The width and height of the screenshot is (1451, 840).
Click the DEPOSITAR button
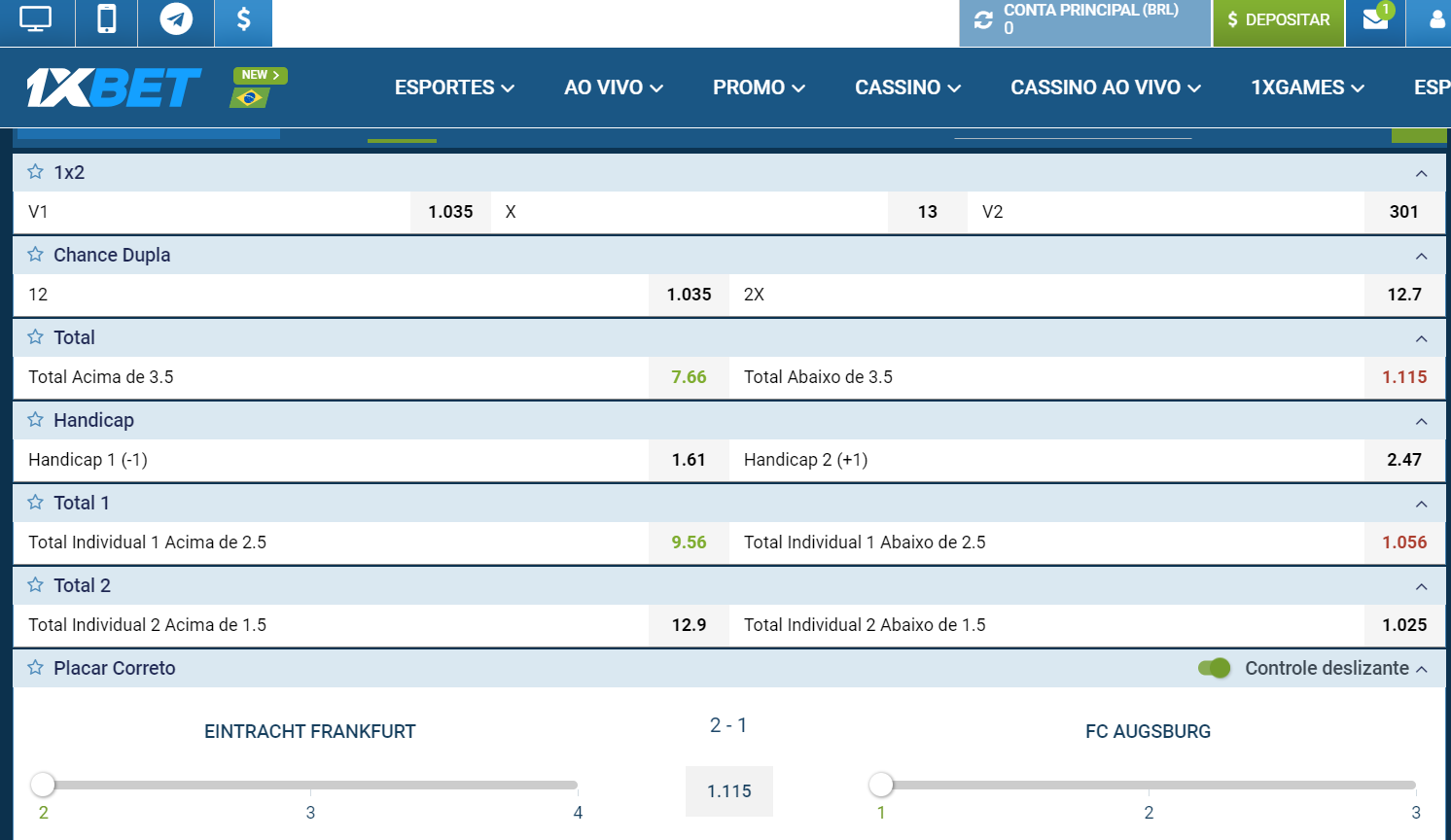click(x=1278, y=20)
